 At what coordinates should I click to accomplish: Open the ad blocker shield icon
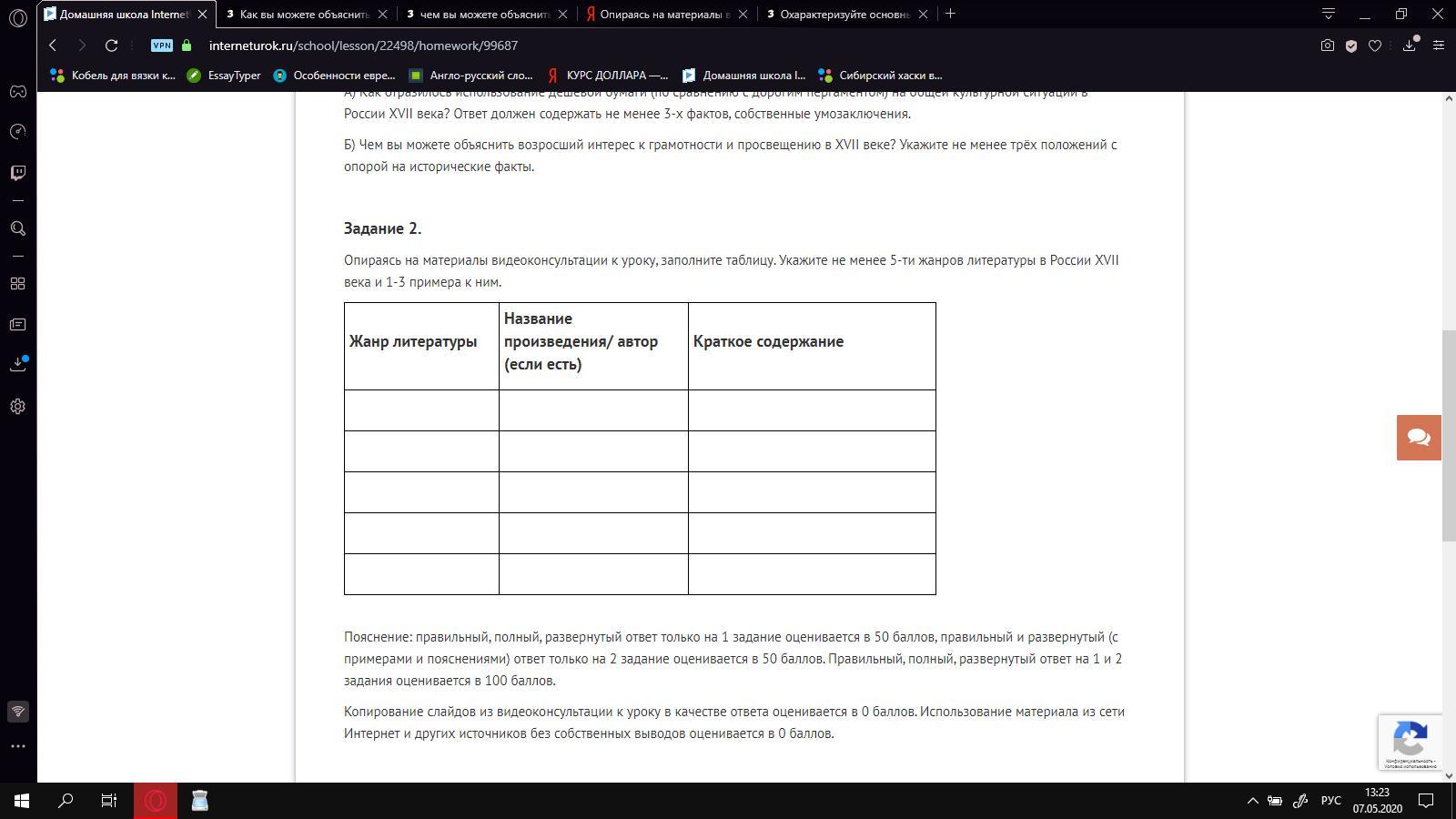click(1351, 45)
